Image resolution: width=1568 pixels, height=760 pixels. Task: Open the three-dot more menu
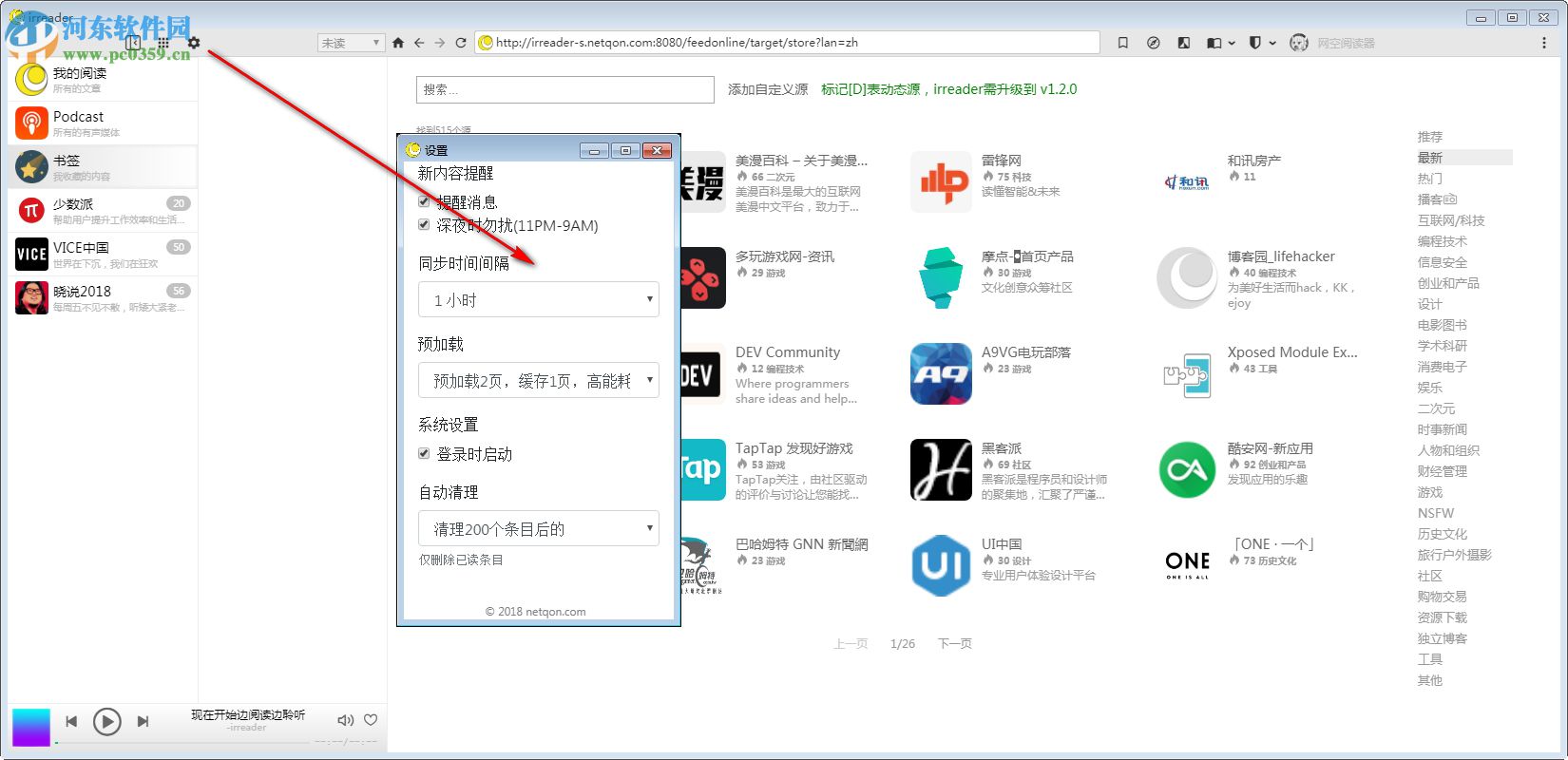click(x=1543, y=43)
